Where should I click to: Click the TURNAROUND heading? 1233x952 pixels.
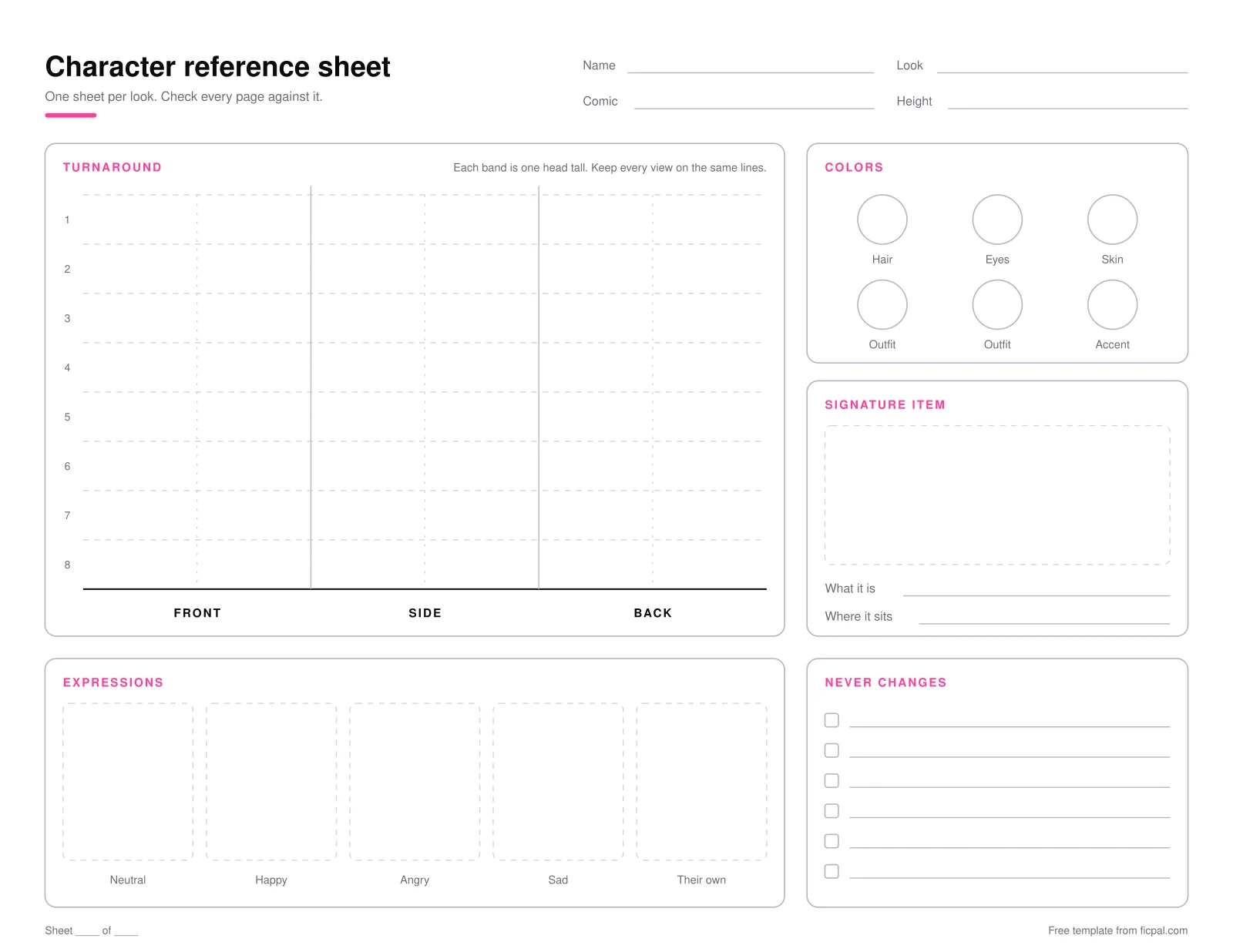(x=113, y=167)
